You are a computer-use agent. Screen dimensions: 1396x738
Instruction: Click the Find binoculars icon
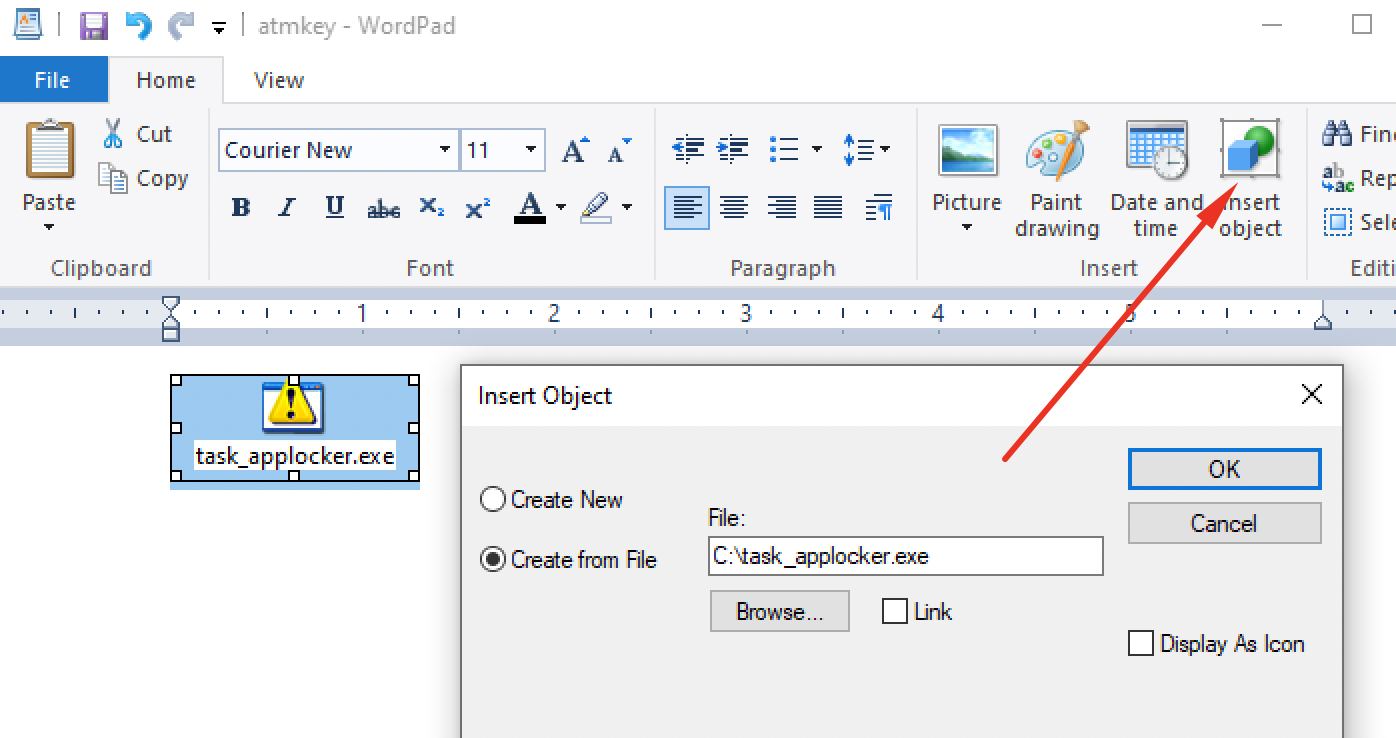1337,133
